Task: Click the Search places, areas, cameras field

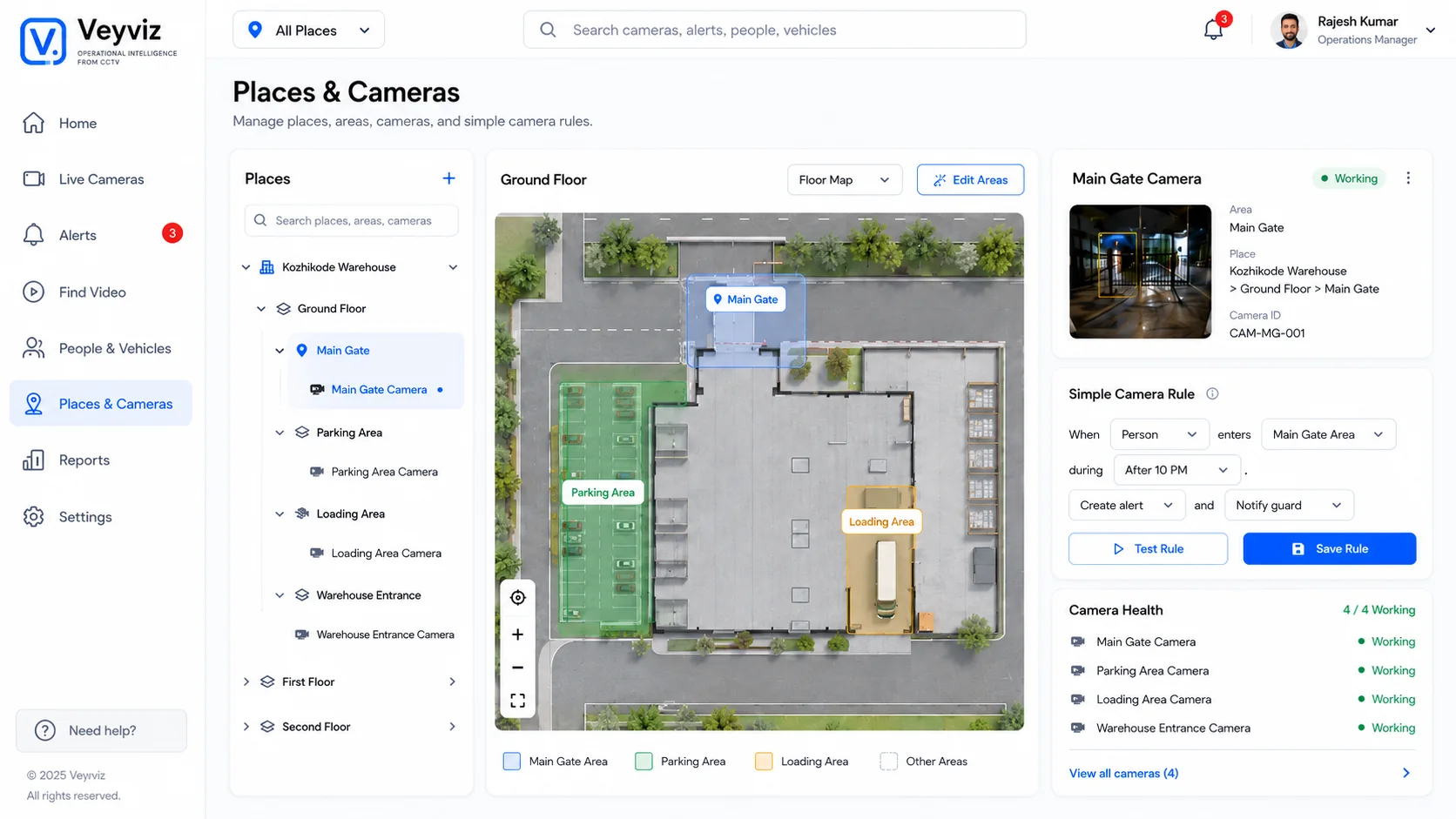Action: point(351,221)
